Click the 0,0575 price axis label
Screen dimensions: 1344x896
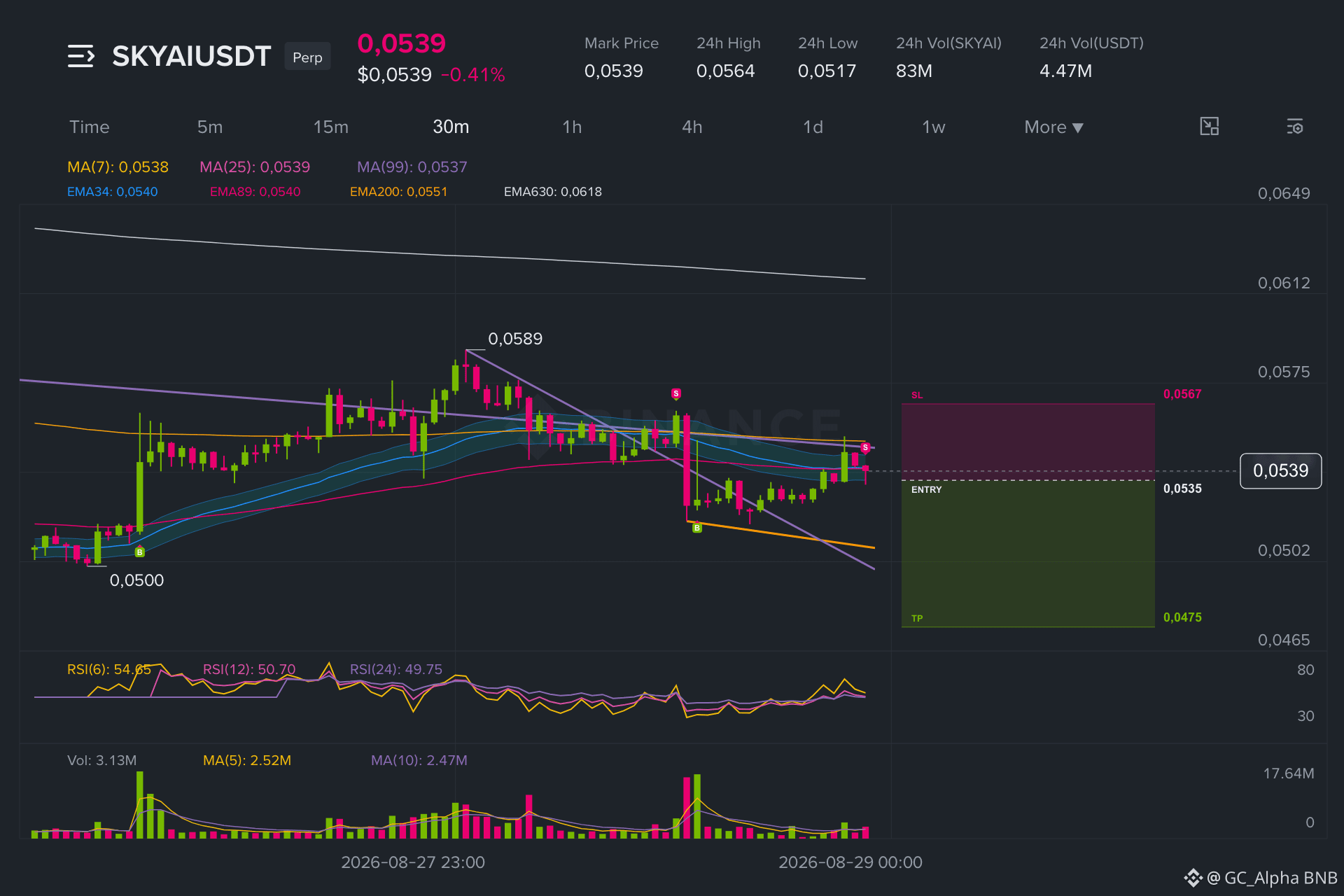pyautogui.click(x=1284, y=372)
